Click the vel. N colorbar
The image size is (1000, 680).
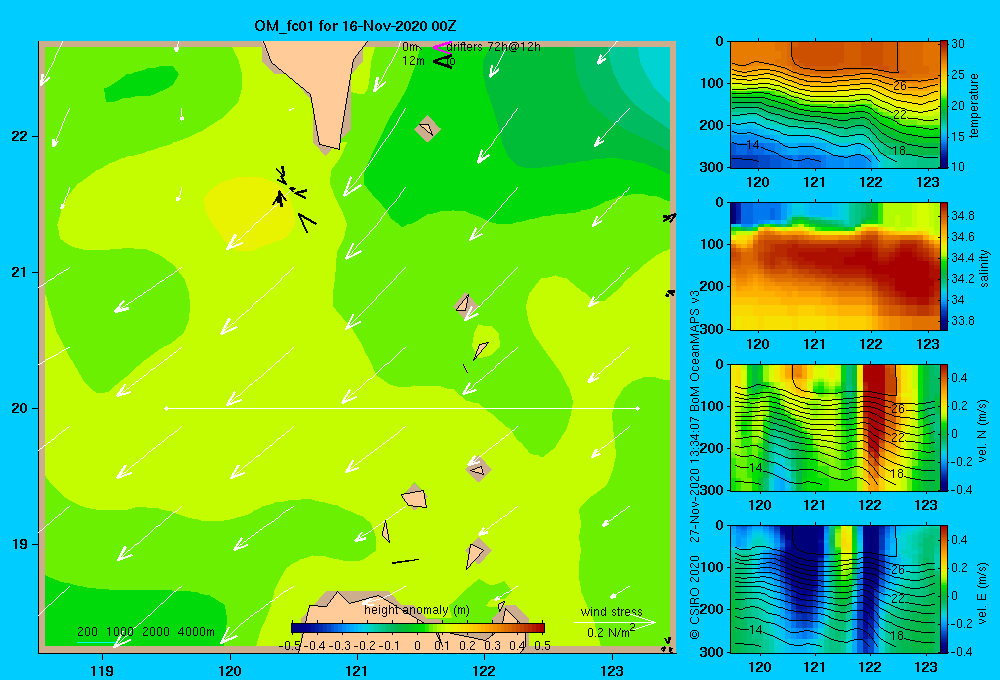(944, 428)
